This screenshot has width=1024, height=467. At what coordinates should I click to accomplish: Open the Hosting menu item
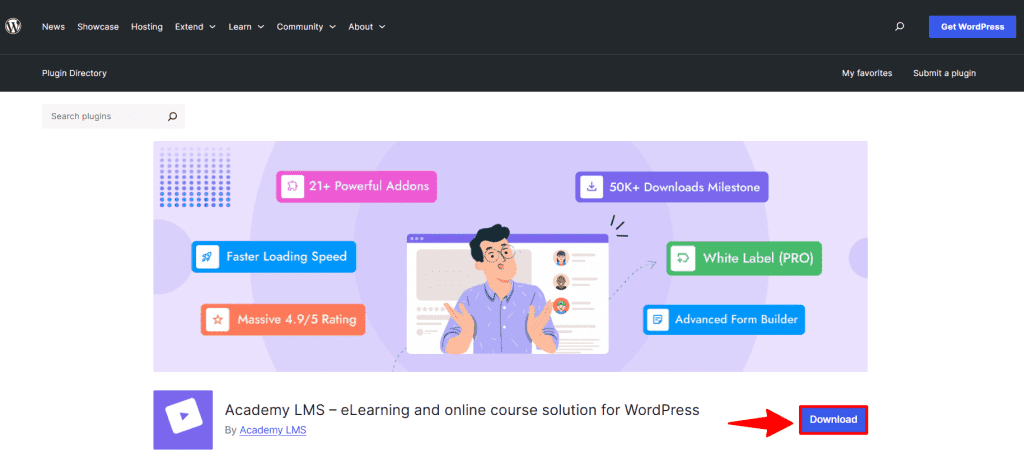[147, 27]
